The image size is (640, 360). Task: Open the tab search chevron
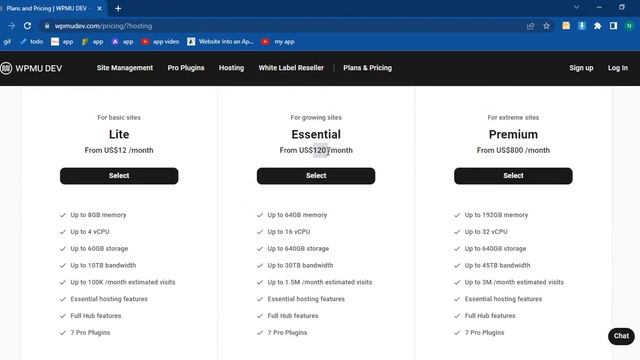pos(576,7)
